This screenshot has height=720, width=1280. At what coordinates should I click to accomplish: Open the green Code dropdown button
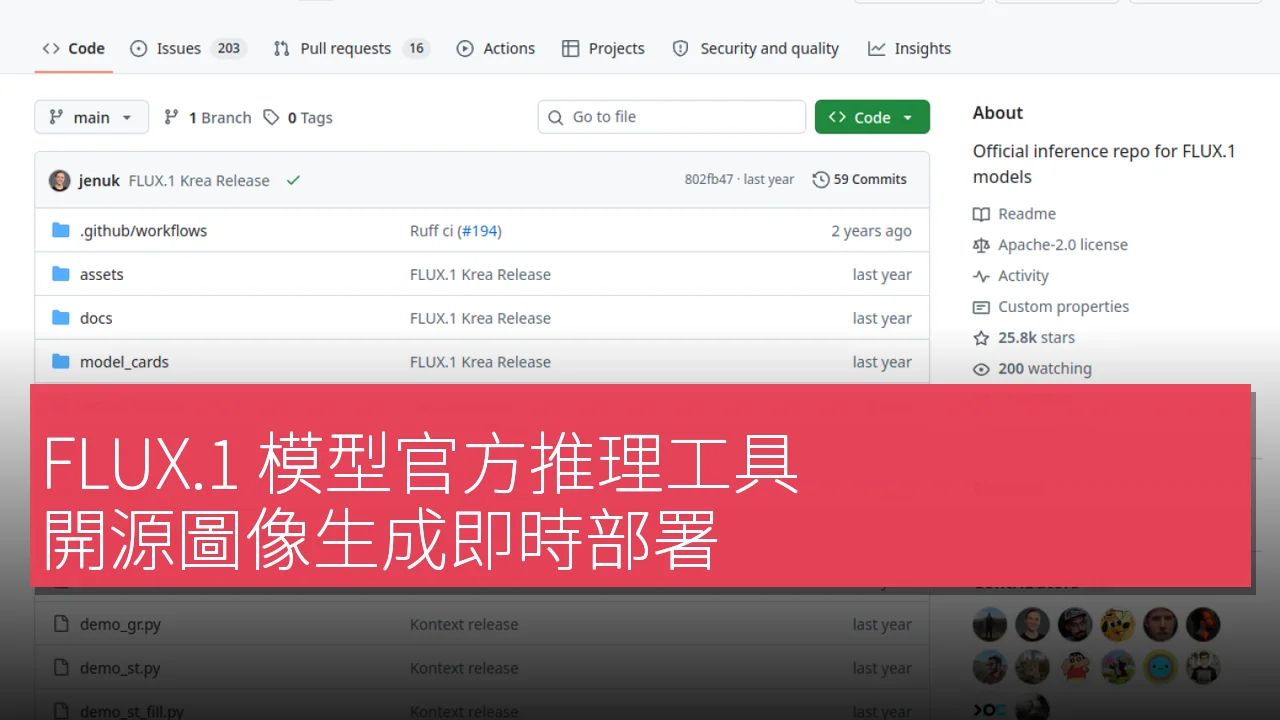pos(872,117)
